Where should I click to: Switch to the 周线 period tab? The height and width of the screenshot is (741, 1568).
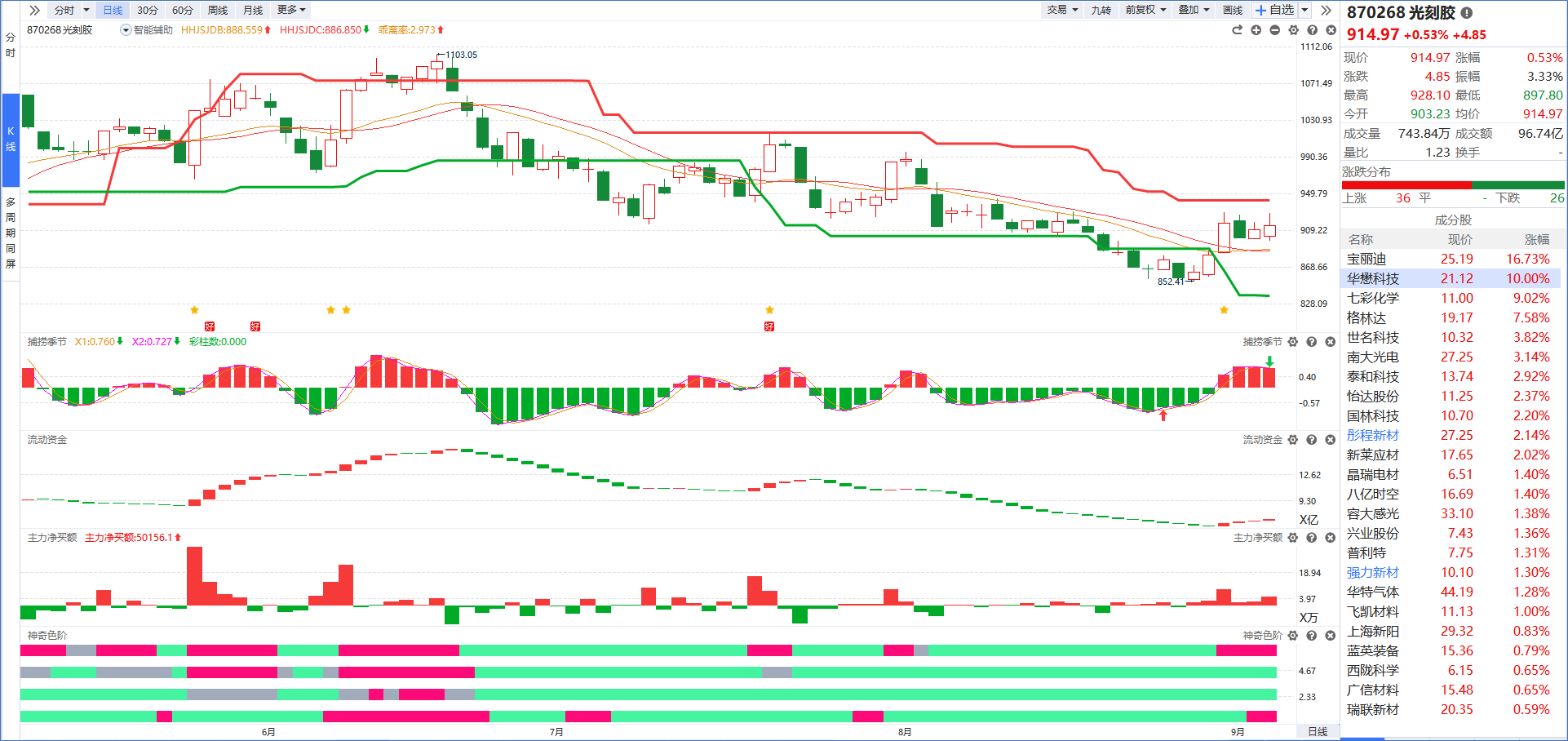pyautogui.click(x=218, y=10)
